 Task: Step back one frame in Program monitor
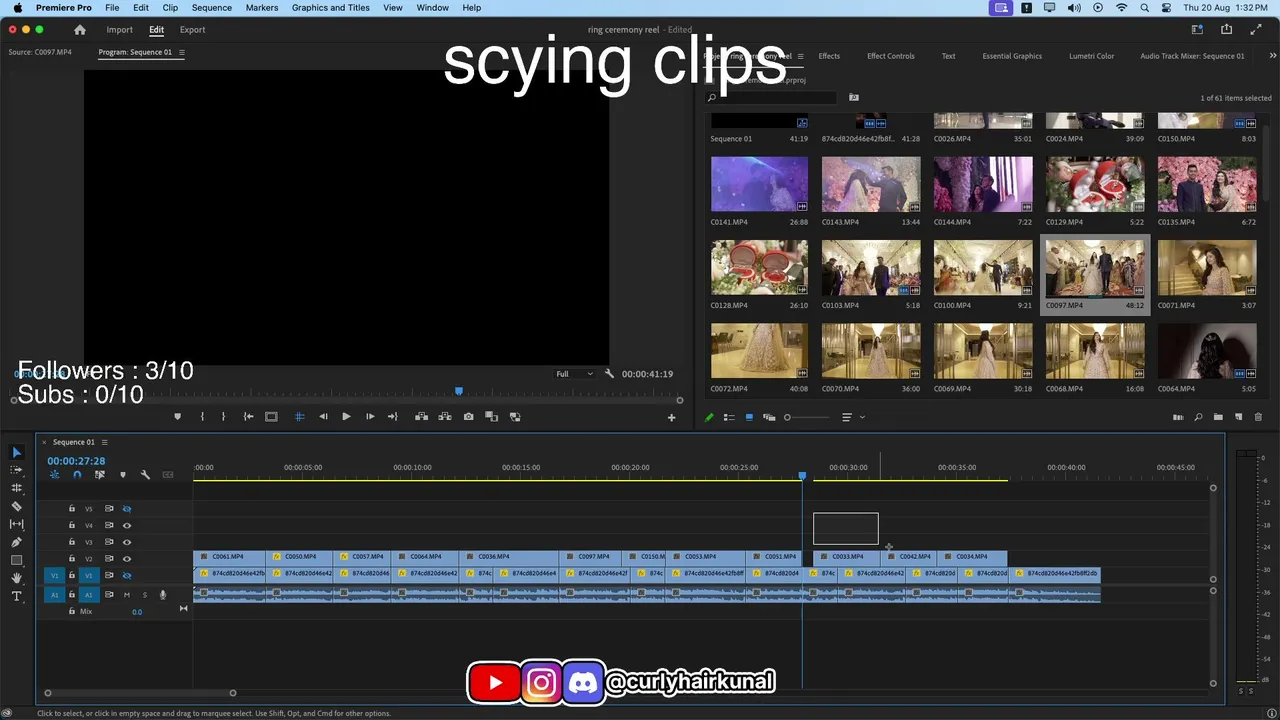click(323, 417)
